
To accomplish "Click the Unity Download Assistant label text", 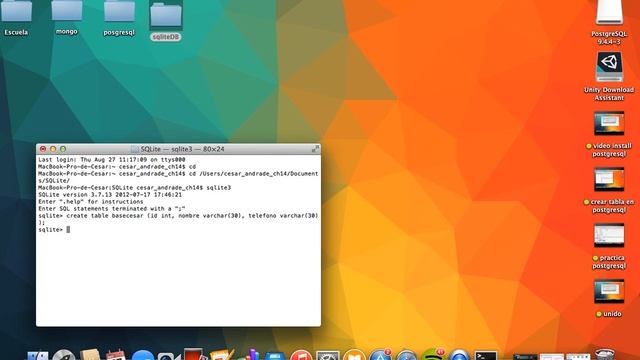I will (x=609, y=94).
